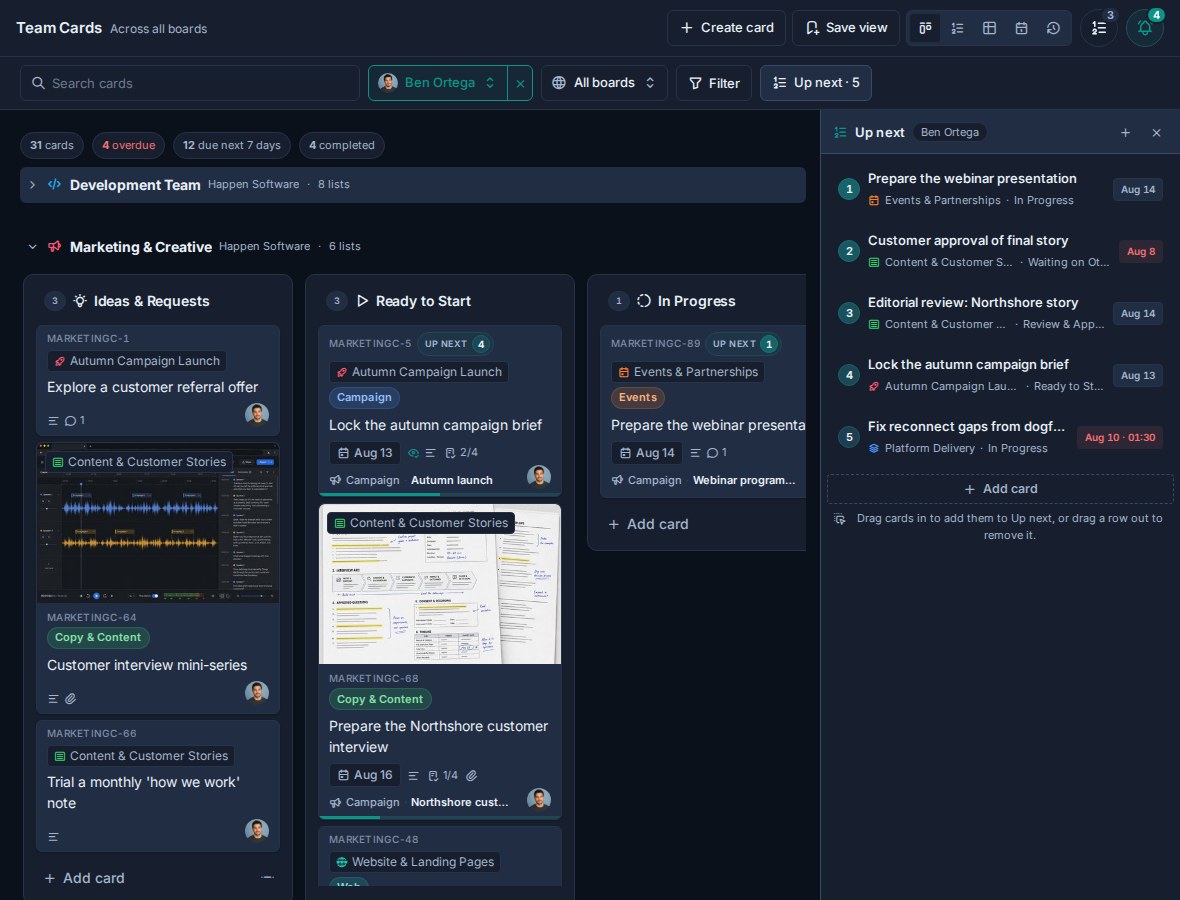Toggle the 12 due next 7 days chip
The image size is (1180, 900).
[x=232, y=145]
